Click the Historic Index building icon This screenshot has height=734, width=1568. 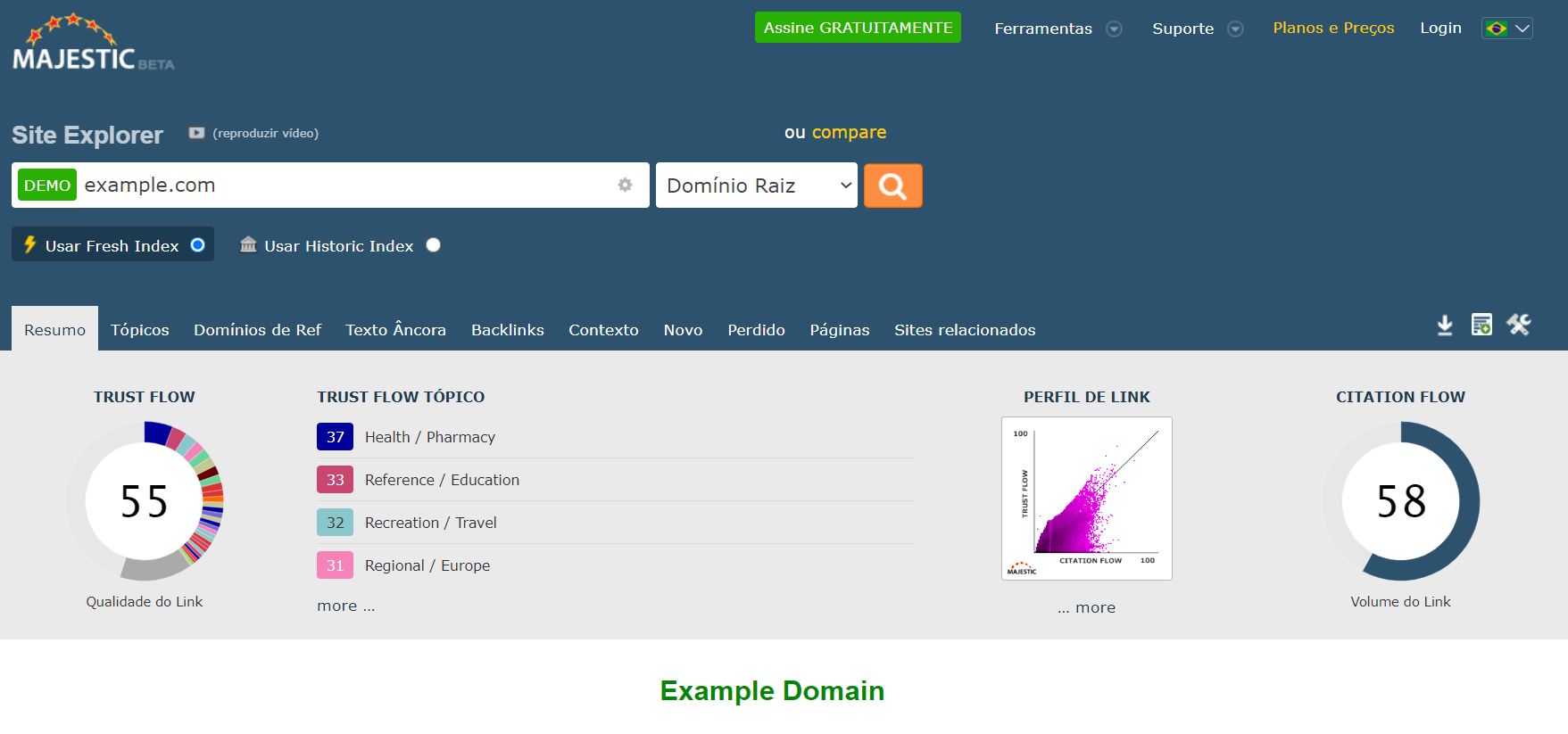tap(248, 244)
